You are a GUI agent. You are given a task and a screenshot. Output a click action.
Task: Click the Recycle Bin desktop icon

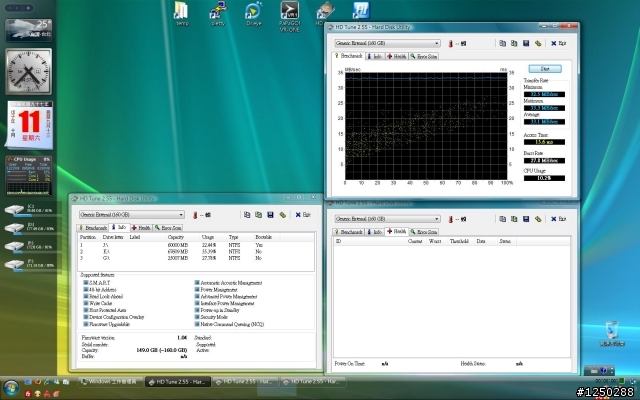tap(612, 333)
